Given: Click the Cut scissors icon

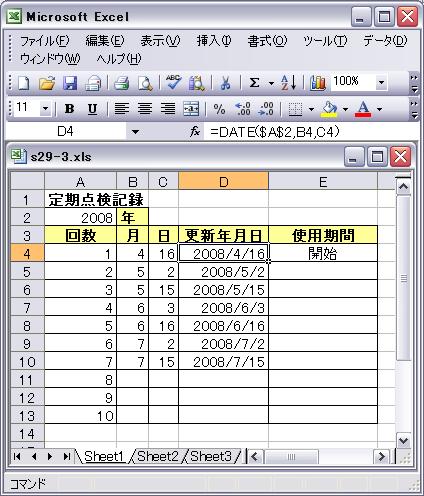Looking at the screenshot, I should click(x=226, y=83).
